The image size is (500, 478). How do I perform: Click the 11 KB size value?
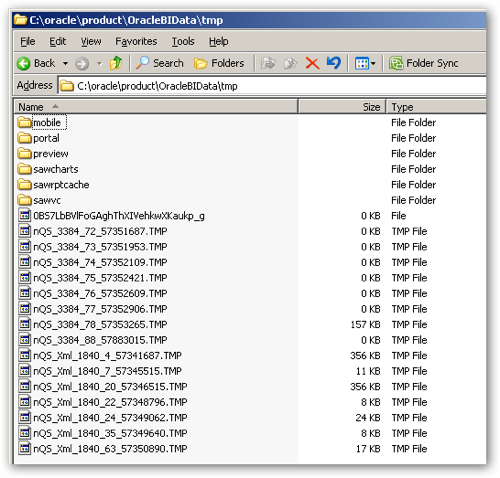point(368,371)
